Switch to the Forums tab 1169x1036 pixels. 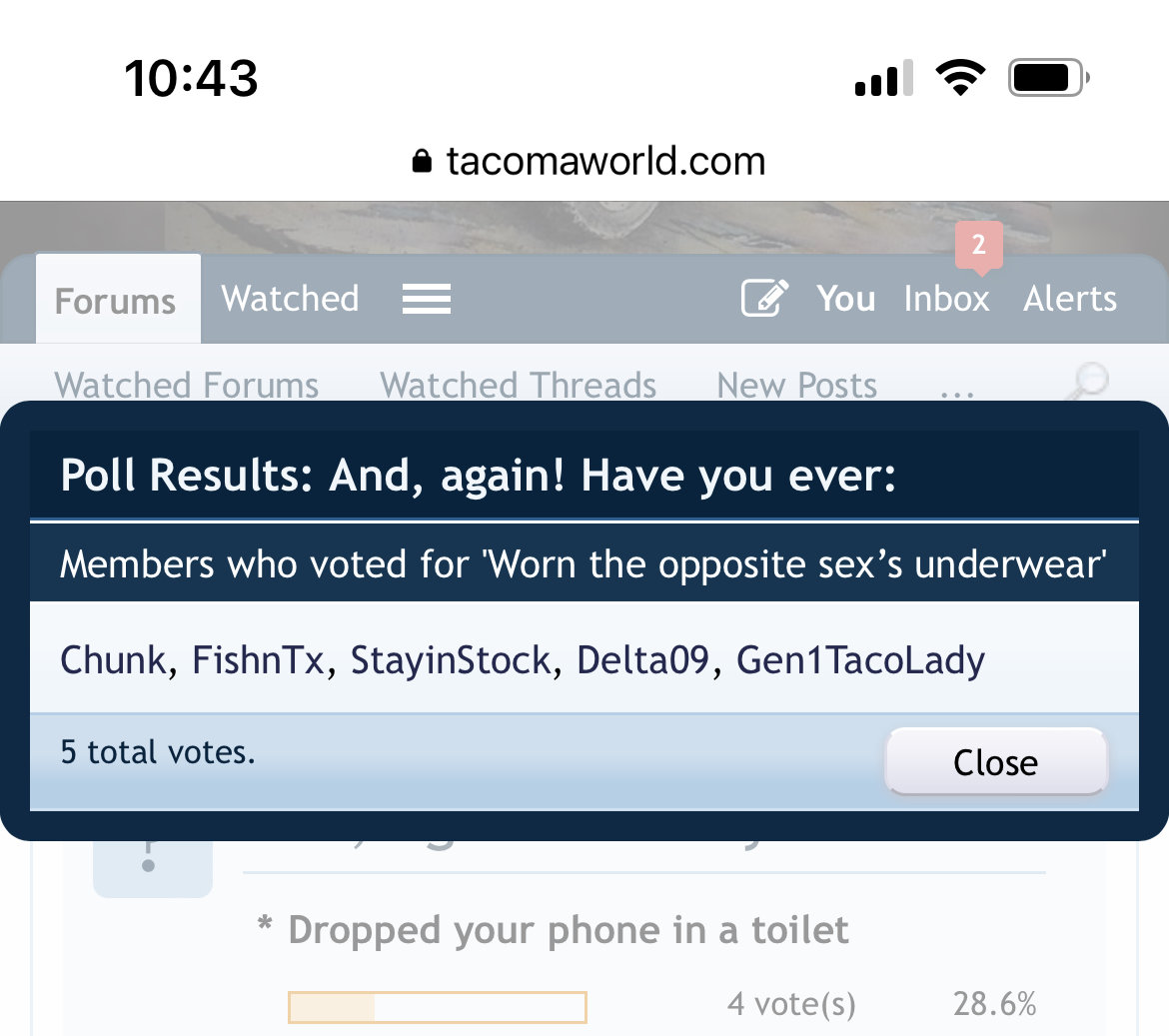pyautogui.click(x=118, y=301)
